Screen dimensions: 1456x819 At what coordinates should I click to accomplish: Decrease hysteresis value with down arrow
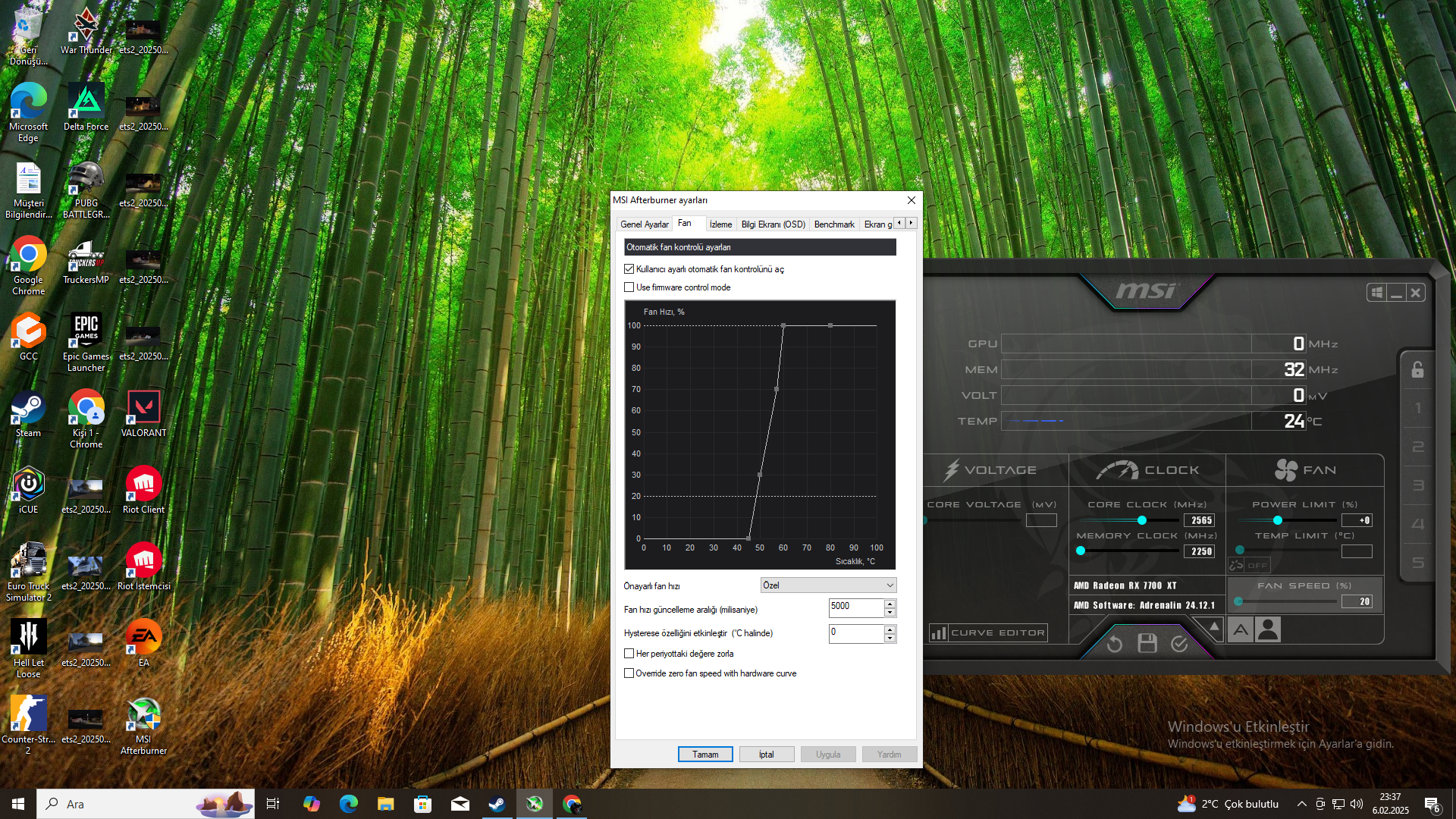pyautogui.click(x=890, y=639)
